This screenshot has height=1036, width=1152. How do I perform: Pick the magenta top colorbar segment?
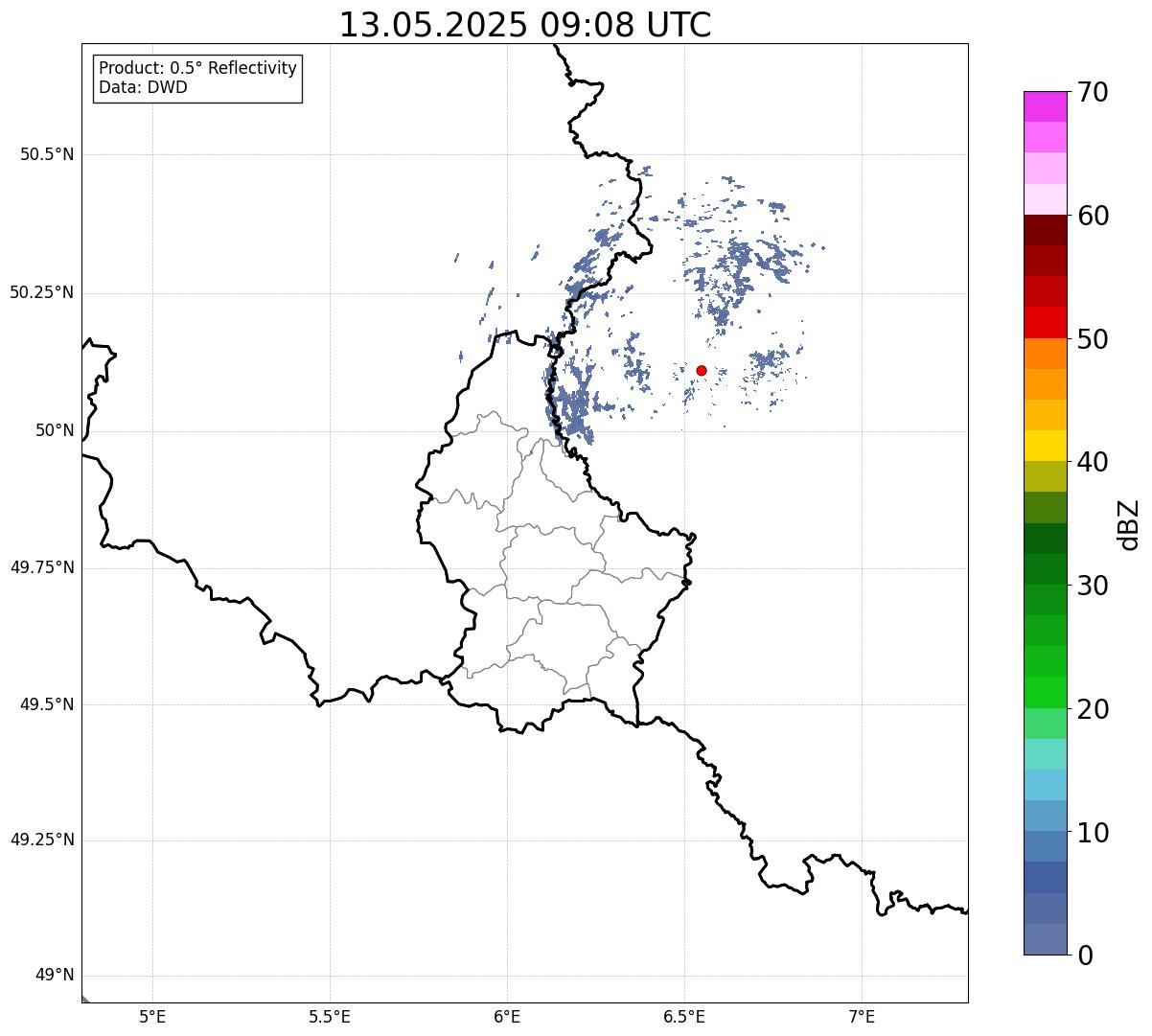pos(1046,106)
